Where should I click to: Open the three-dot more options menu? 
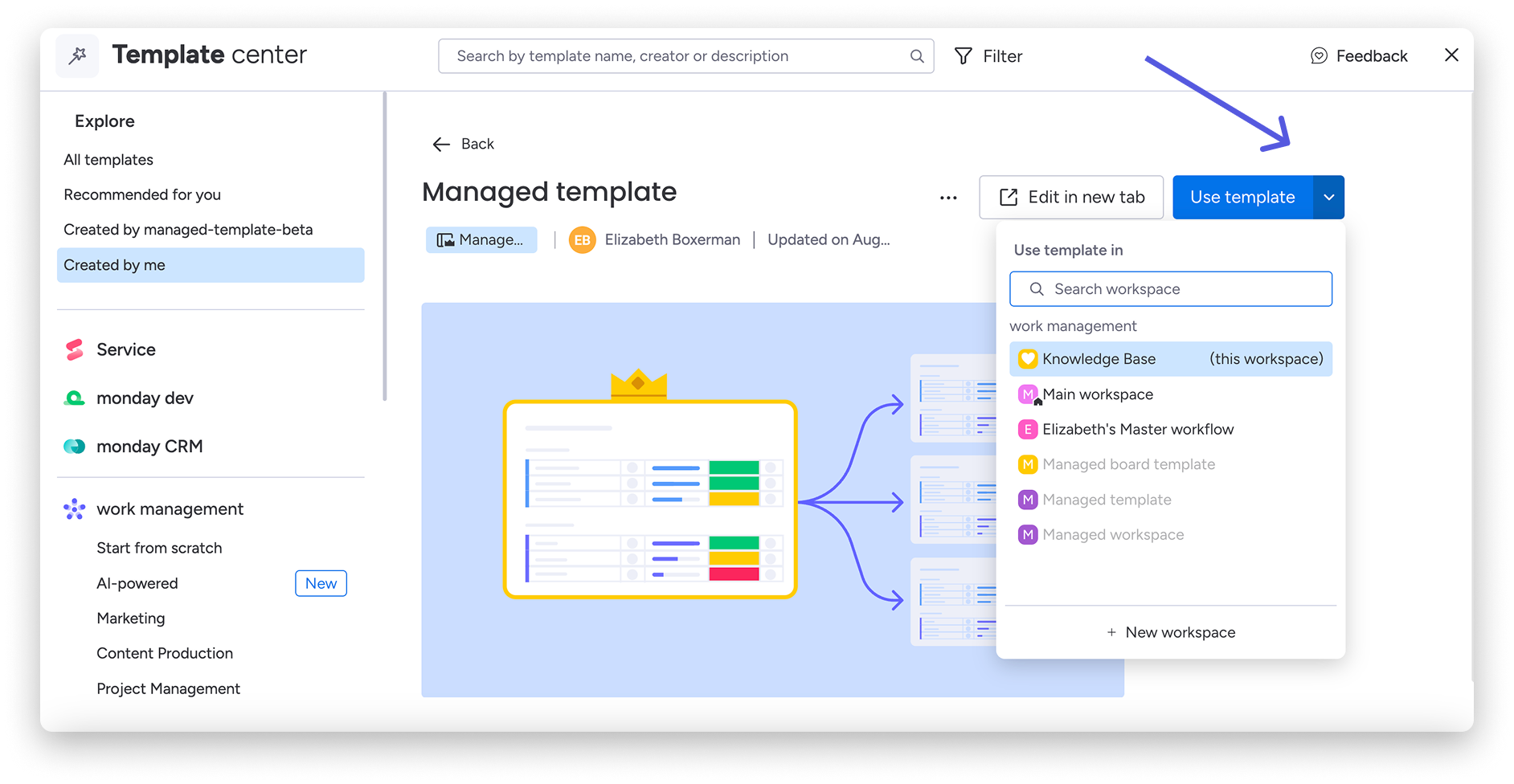[x=948, y=198]
